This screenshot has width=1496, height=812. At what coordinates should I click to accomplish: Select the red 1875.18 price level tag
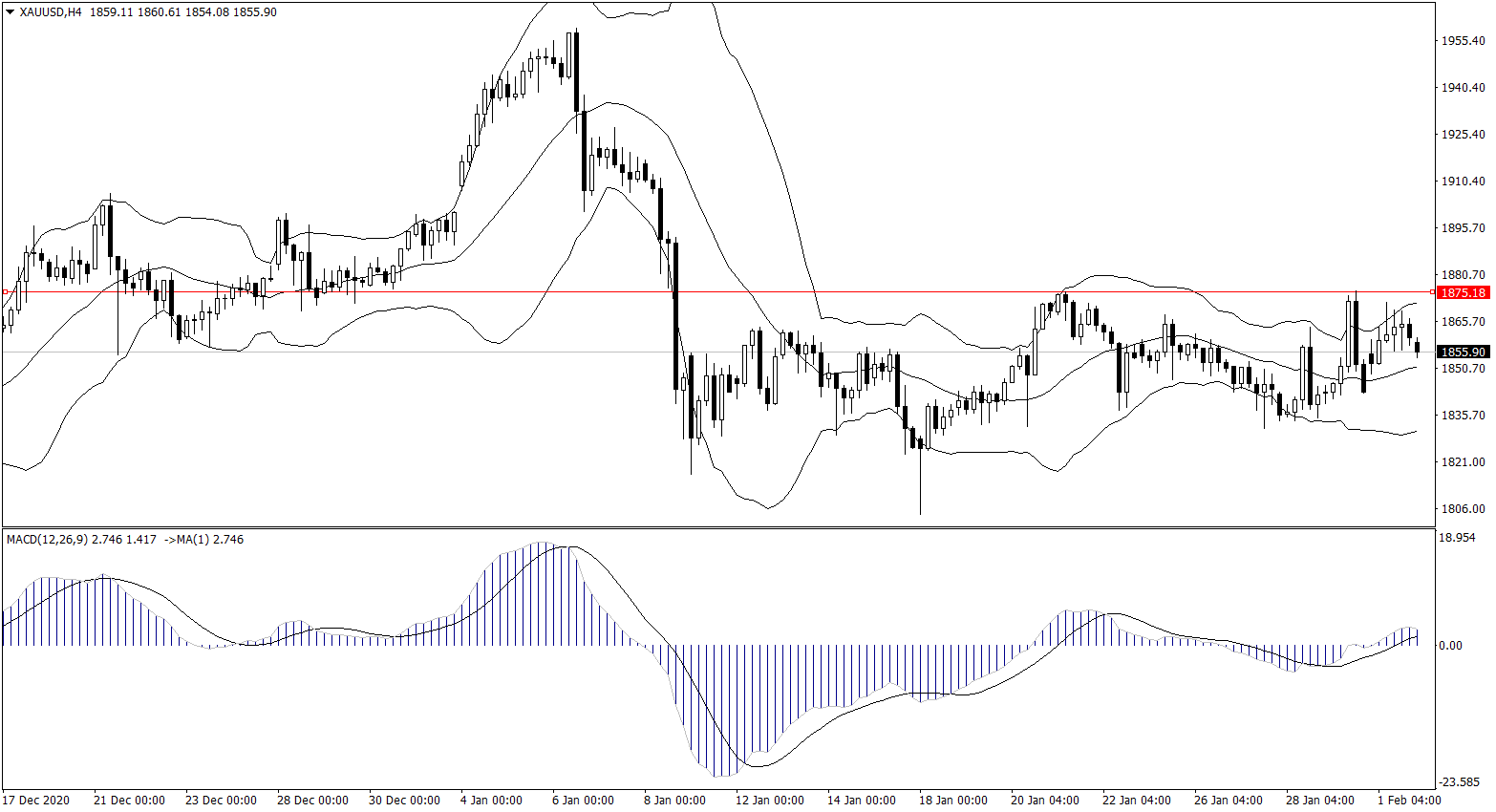[1463, 292]
